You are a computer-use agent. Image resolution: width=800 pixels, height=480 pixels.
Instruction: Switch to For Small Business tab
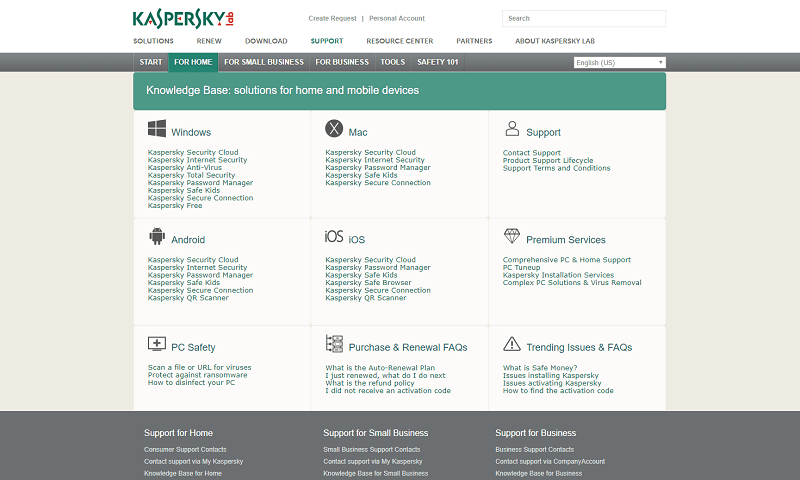pos(264,62)
